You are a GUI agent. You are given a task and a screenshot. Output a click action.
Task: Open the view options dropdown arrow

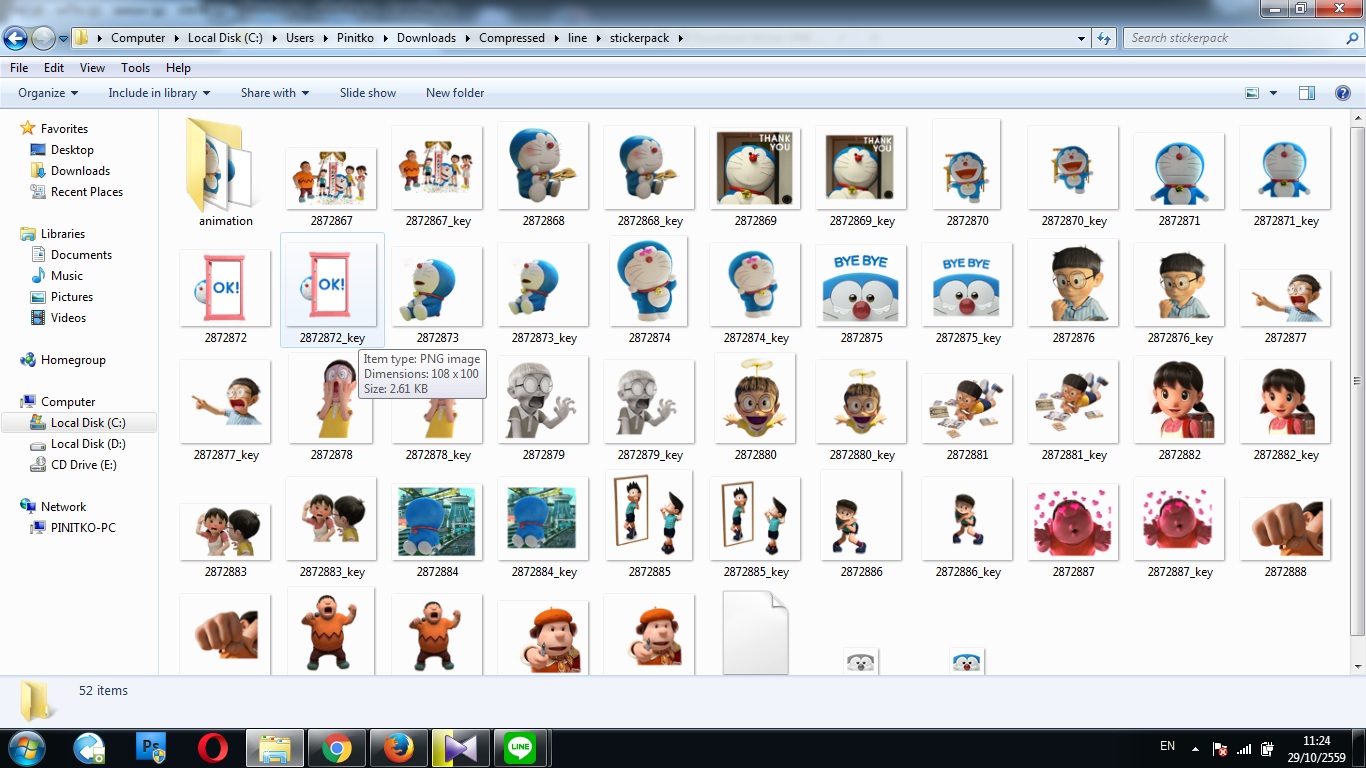click(x=1273, y=93)
